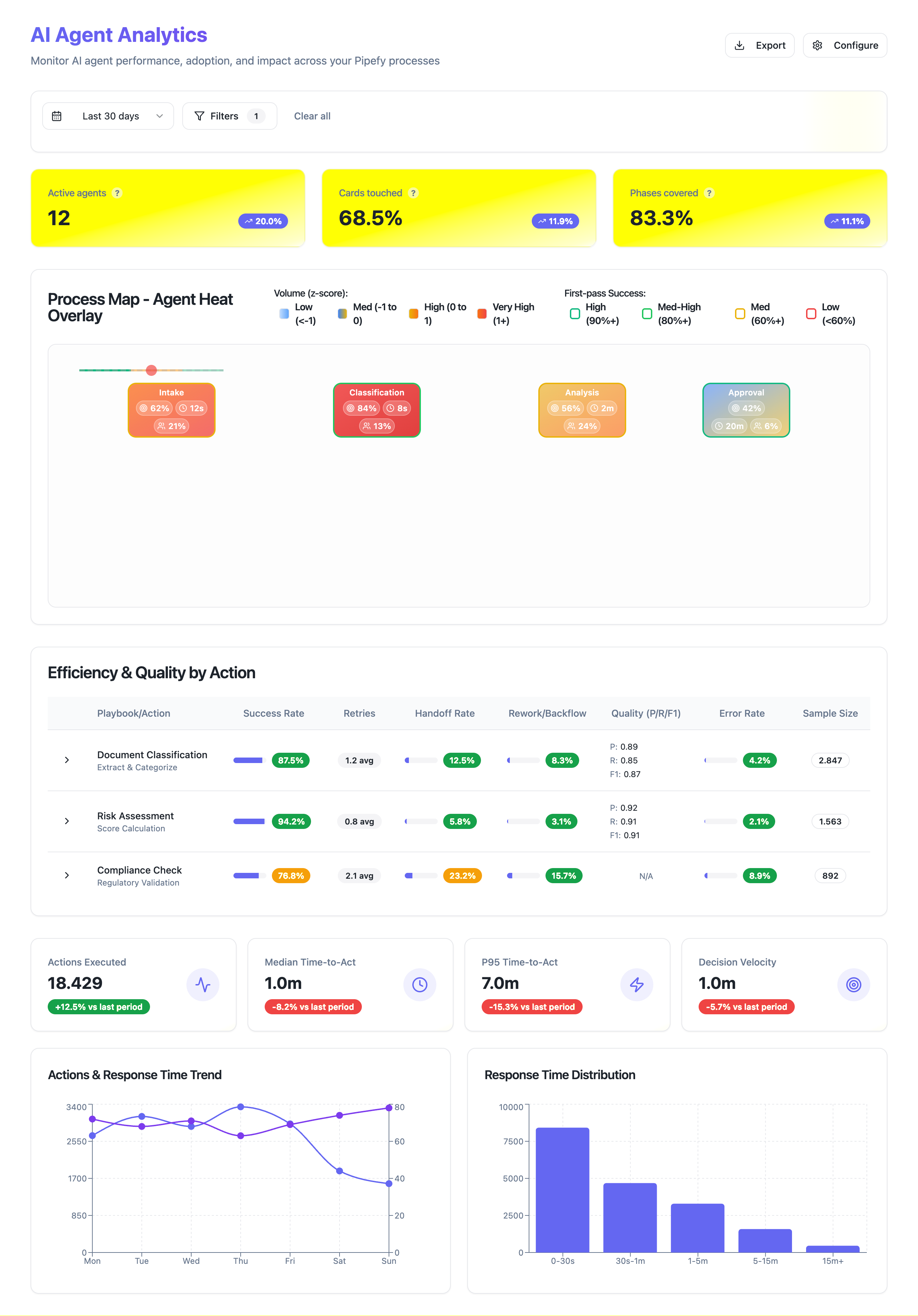Click the target icon in Decision Velocity card

click(x=853, y=985)
